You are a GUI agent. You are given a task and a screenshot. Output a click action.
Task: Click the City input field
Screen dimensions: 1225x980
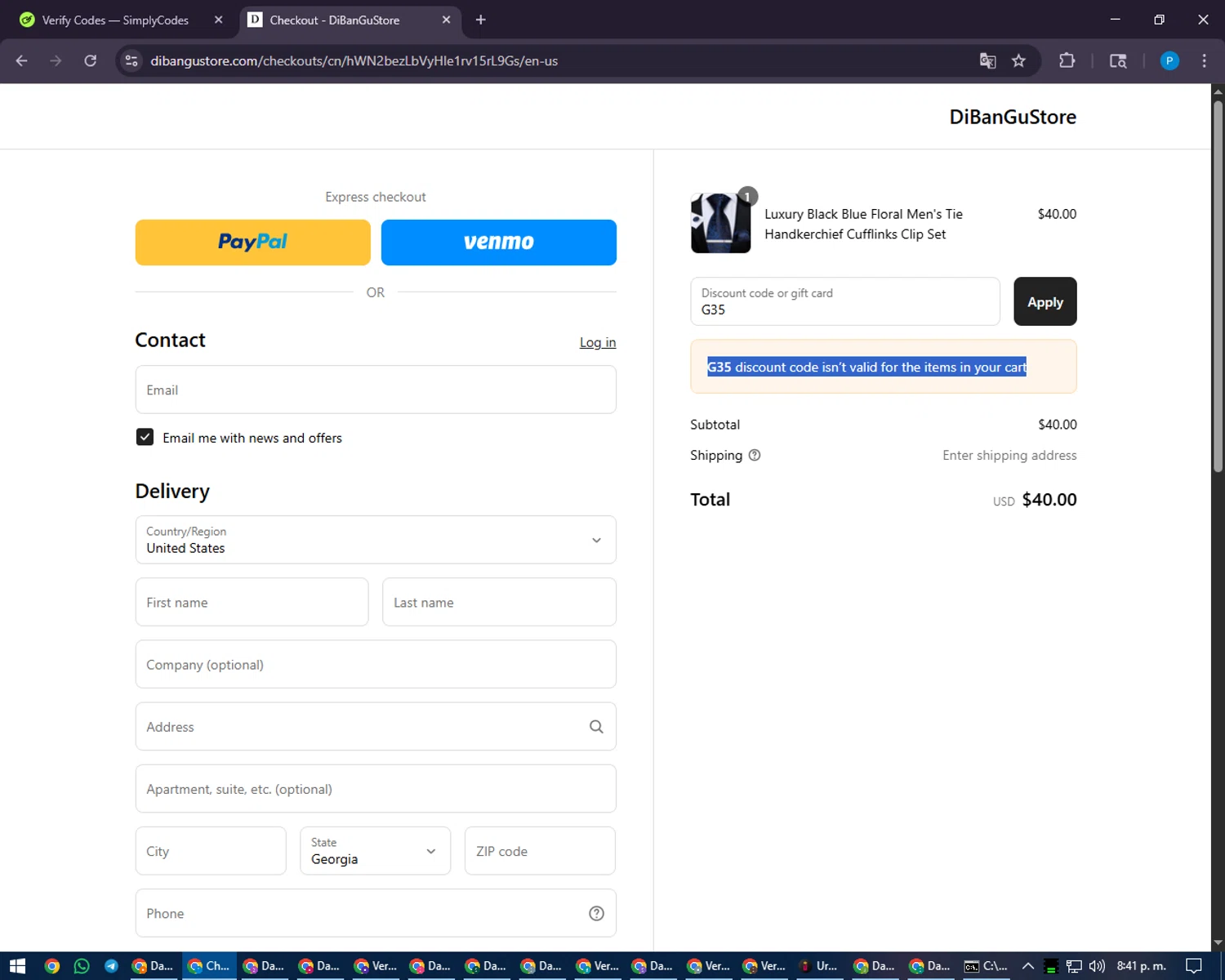pos(211,851)
